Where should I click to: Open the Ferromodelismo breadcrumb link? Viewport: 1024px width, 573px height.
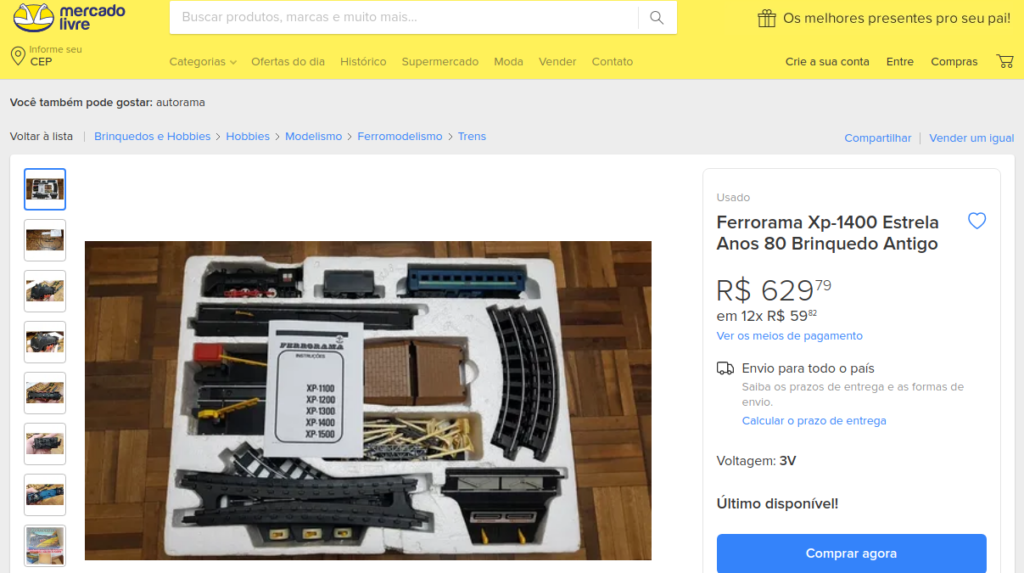click(400, 137)
